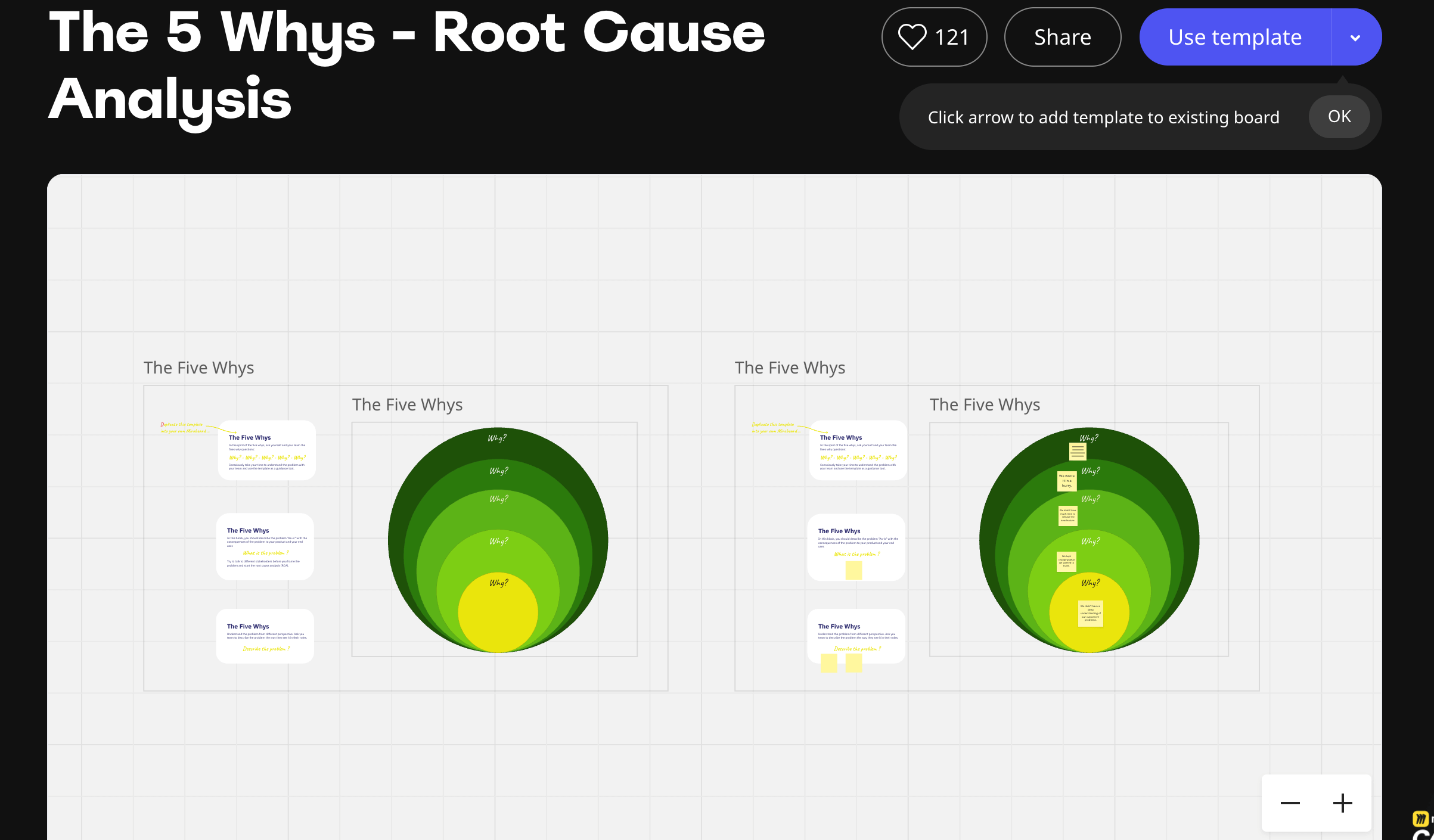Click the yellow Miro logo icon
Viewport: 1434px width, 840px height.
(x=1420, y=818)
